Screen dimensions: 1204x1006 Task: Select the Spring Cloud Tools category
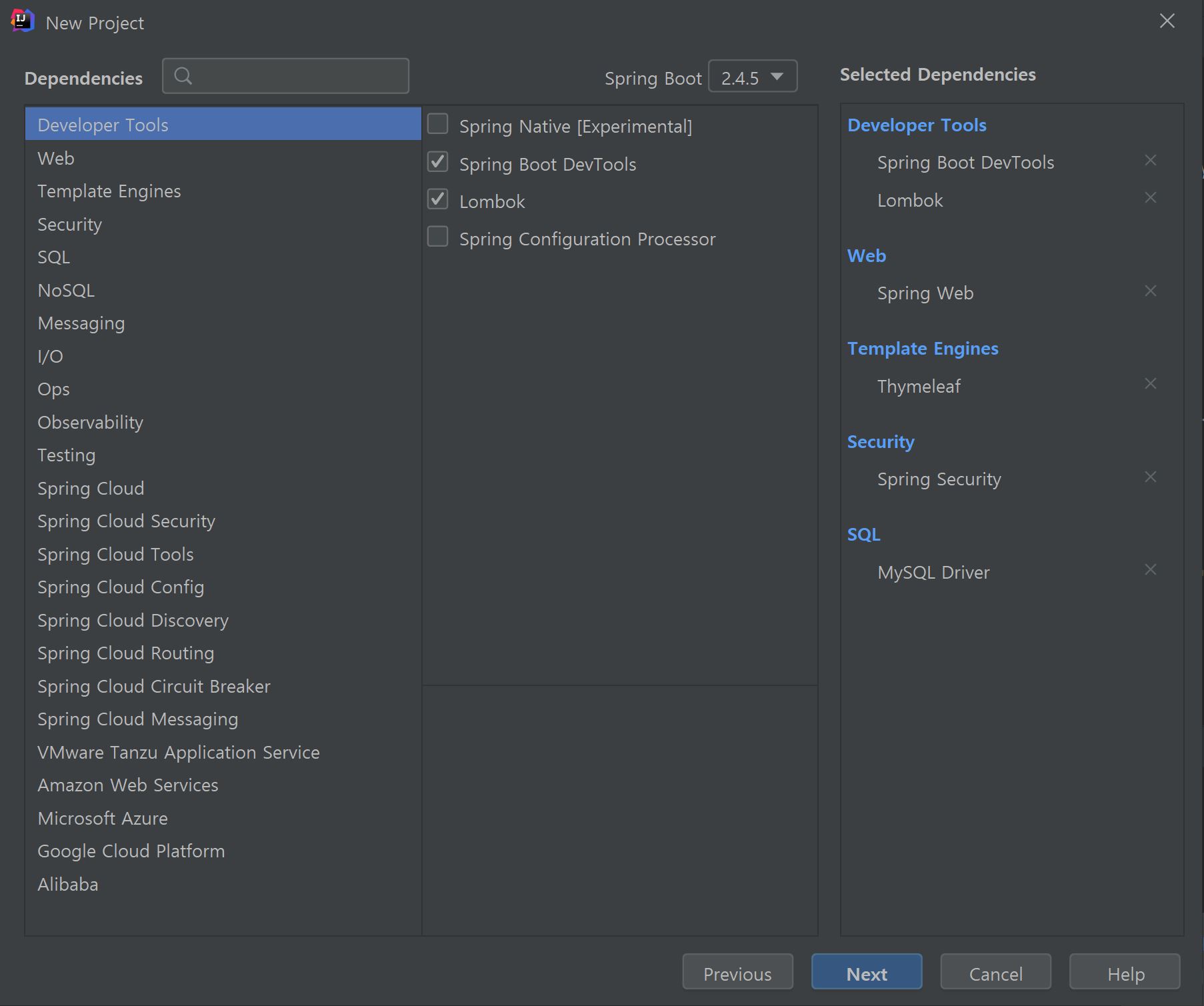click(x=223, y=554)
